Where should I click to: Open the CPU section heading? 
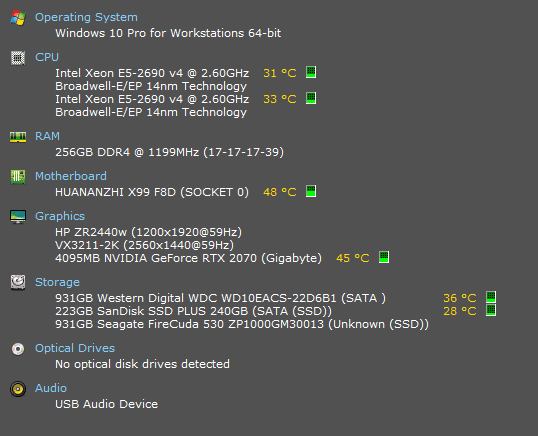tap(47, 57)
